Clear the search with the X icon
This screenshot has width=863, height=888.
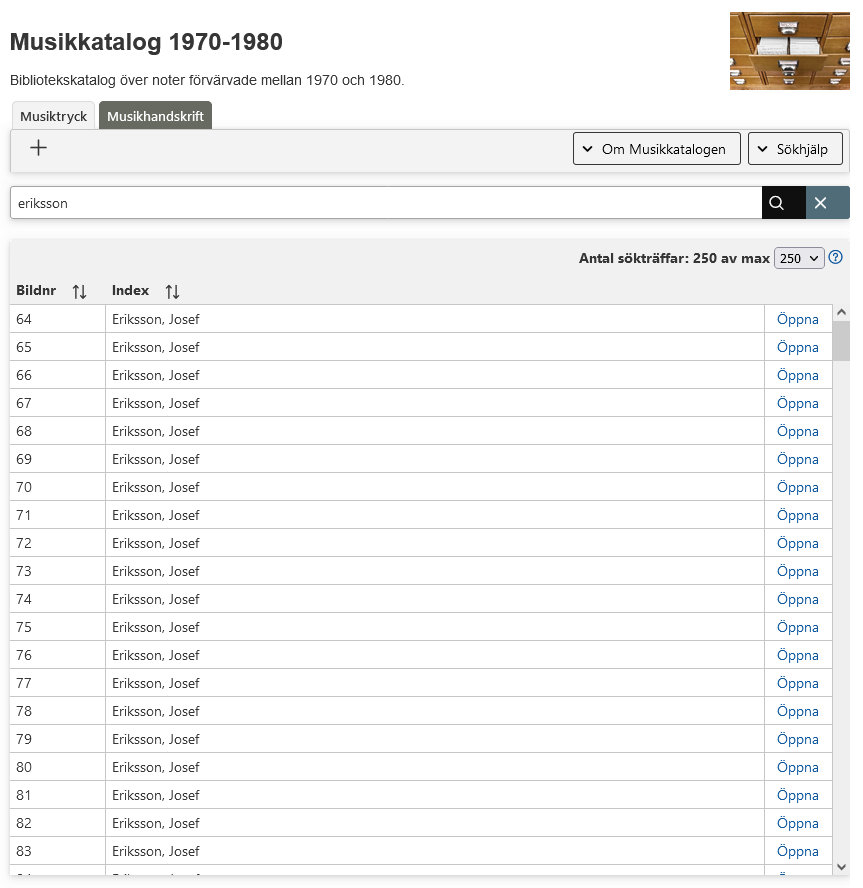click(x=821, y=203)
